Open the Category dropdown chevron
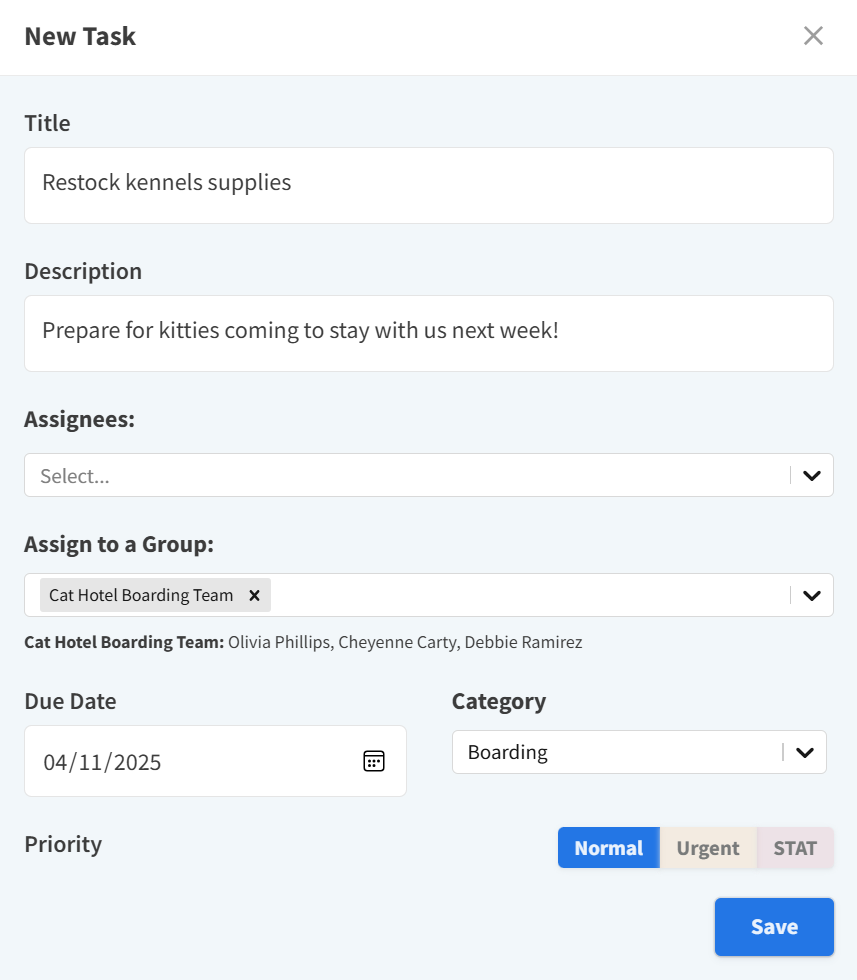This screenshot has height=980, width=857. point(804,751)
